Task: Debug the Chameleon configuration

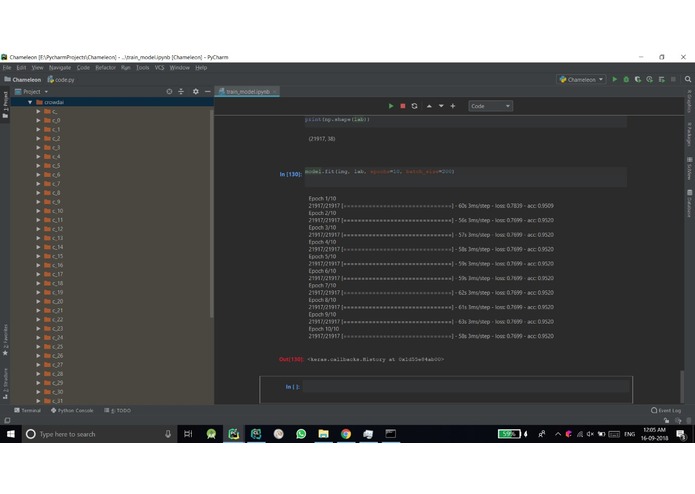Action: [626, 79]
